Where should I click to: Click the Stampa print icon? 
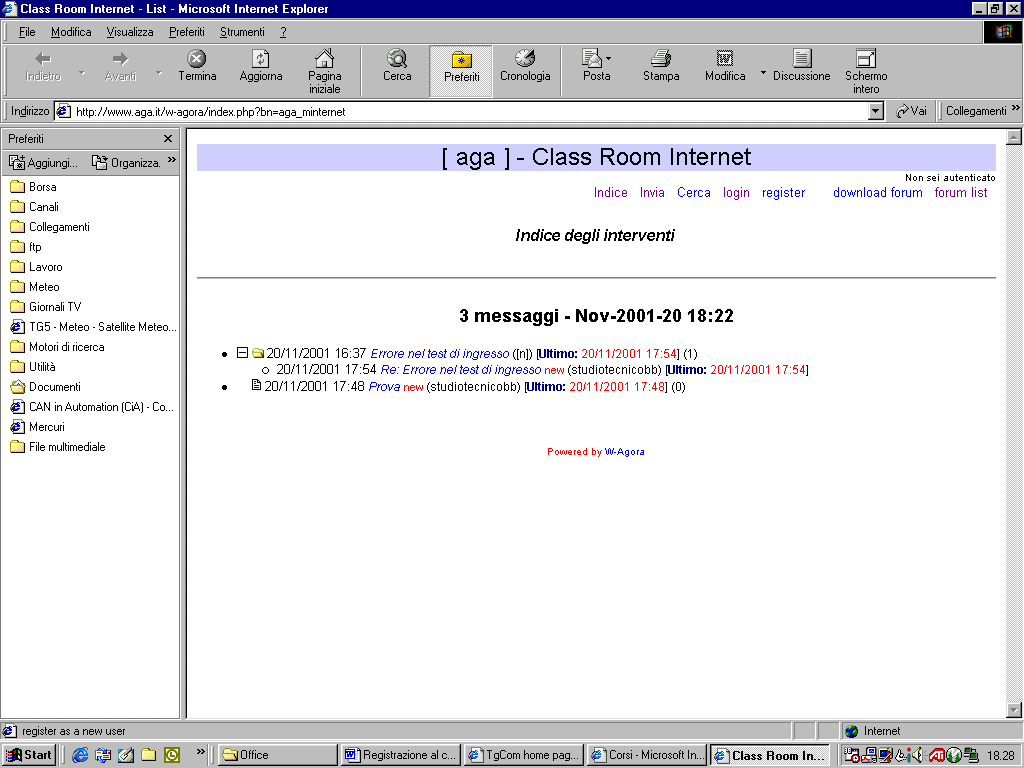[661, 60]
